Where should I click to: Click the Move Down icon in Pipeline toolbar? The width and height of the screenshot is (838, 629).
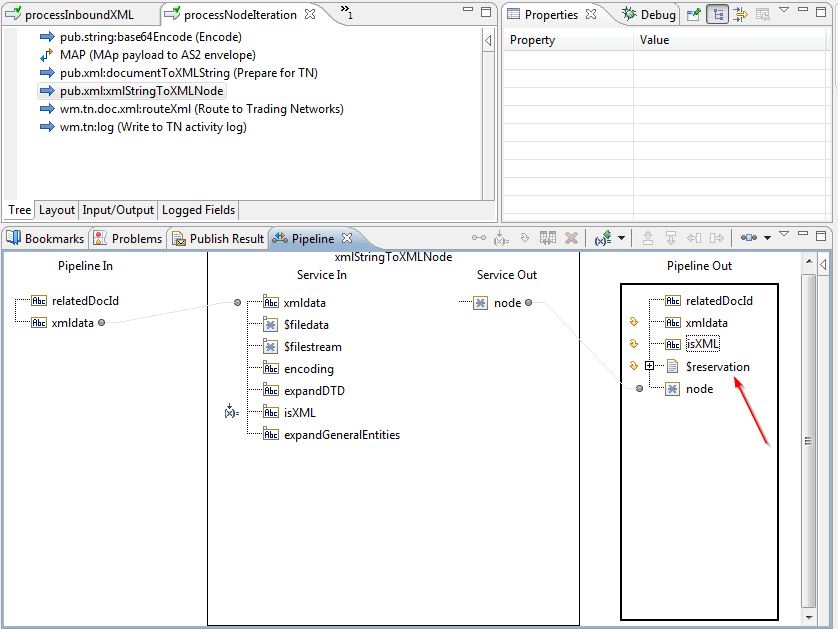671,238
